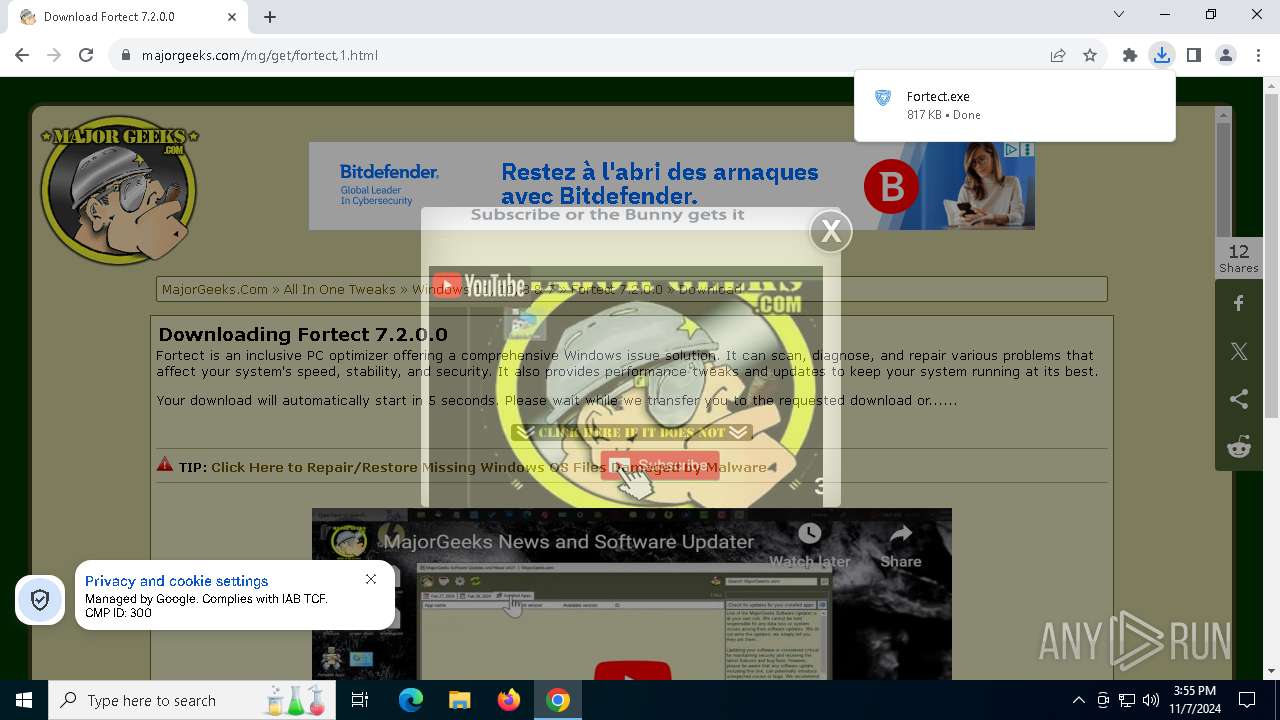This screenshot has height=720, width=1280.
Task: Open the volume speaker icon
Action: [1151, 700]
